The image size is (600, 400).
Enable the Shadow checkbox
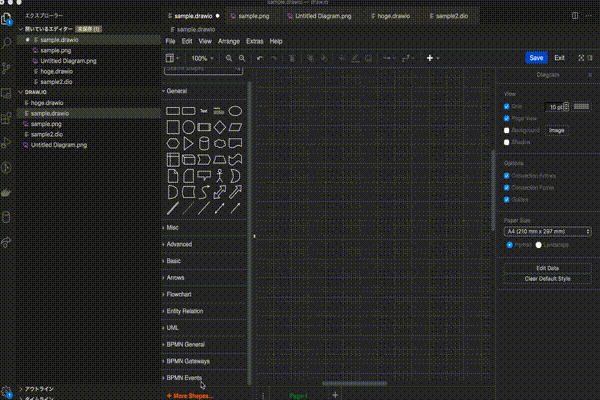pos(507,142)
